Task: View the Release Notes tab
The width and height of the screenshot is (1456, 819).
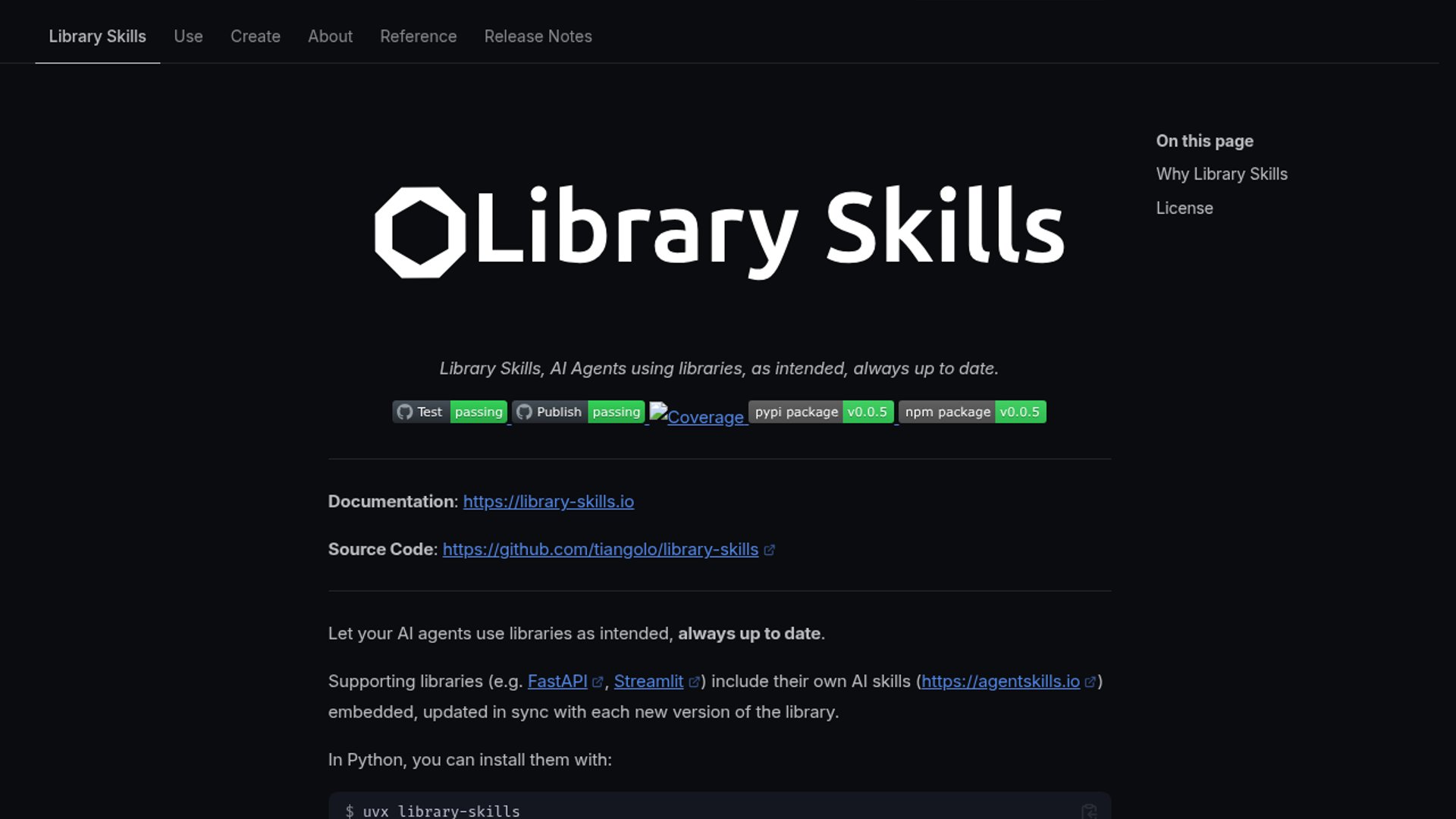Action: [538, 36]
